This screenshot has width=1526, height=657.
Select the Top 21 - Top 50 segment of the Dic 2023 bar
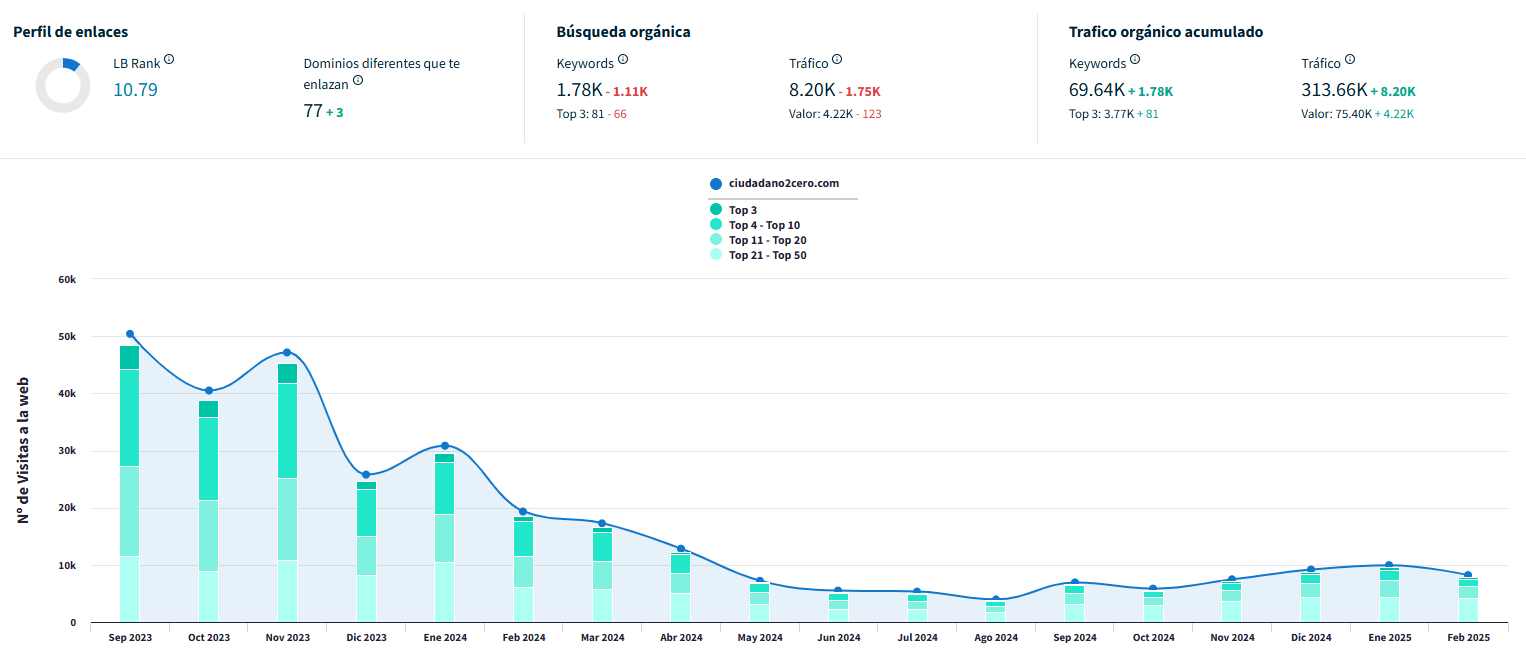[x=366, y=599]
